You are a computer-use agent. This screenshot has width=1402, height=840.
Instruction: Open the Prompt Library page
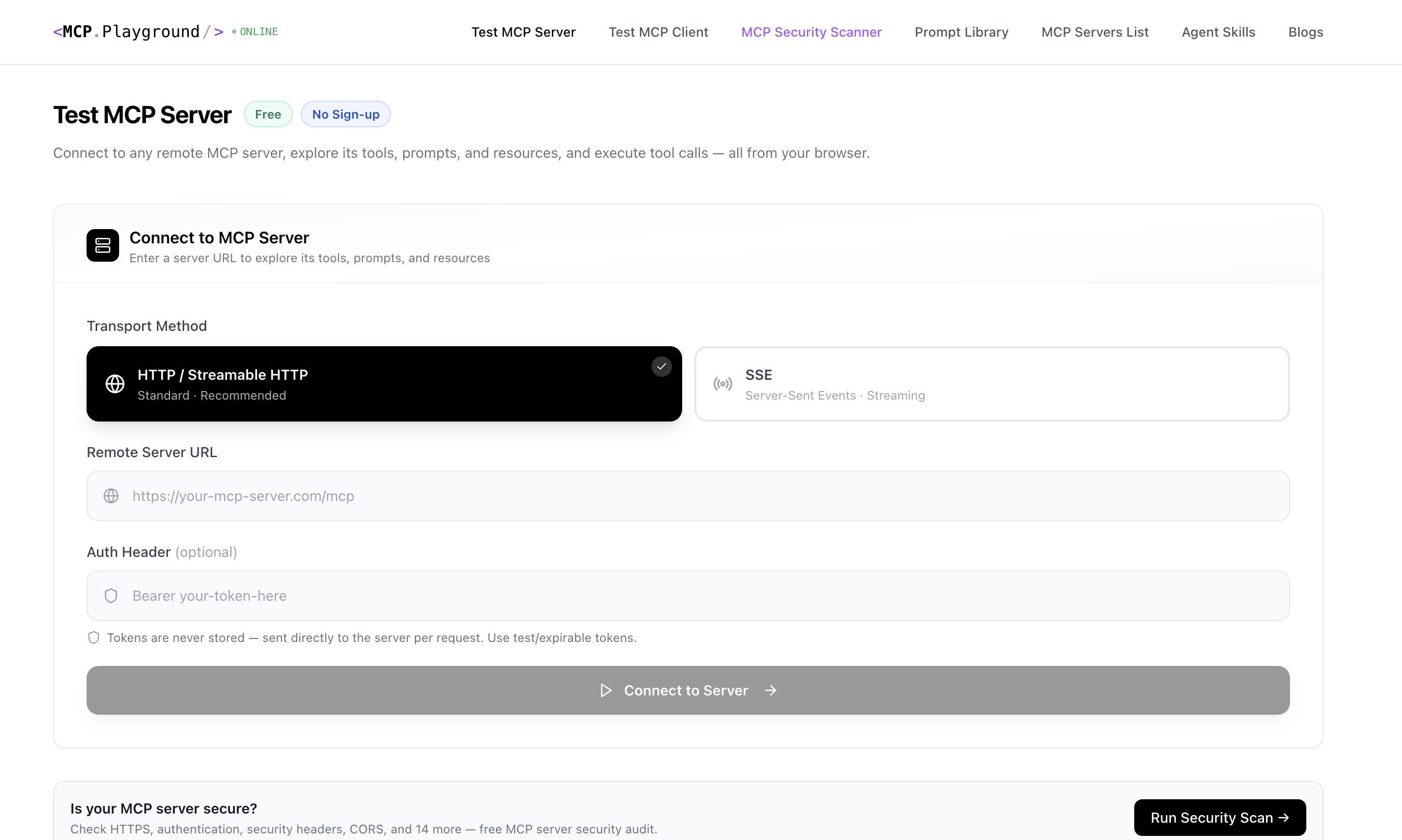[961, 32]
